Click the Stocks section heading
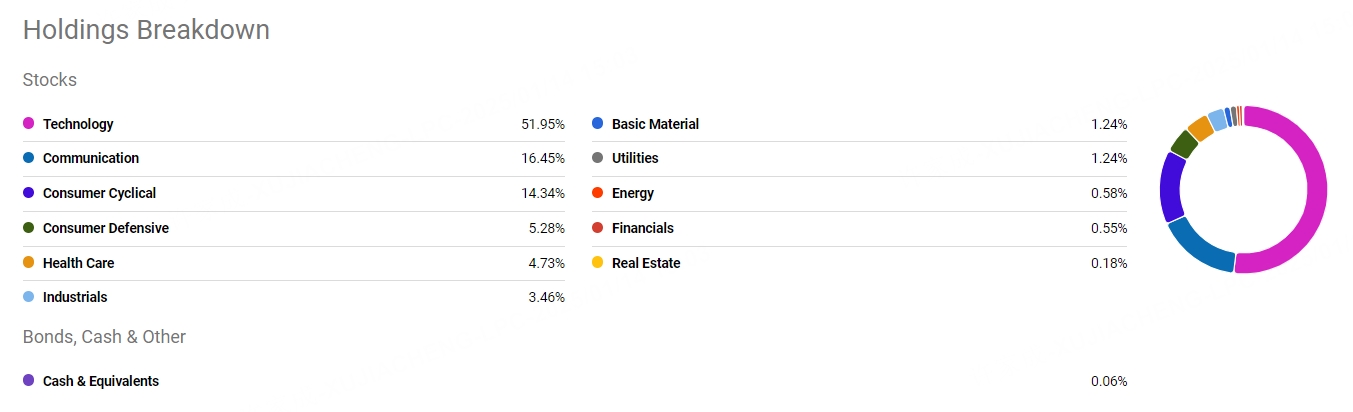The image size is (1353, 412). [50, 80]
